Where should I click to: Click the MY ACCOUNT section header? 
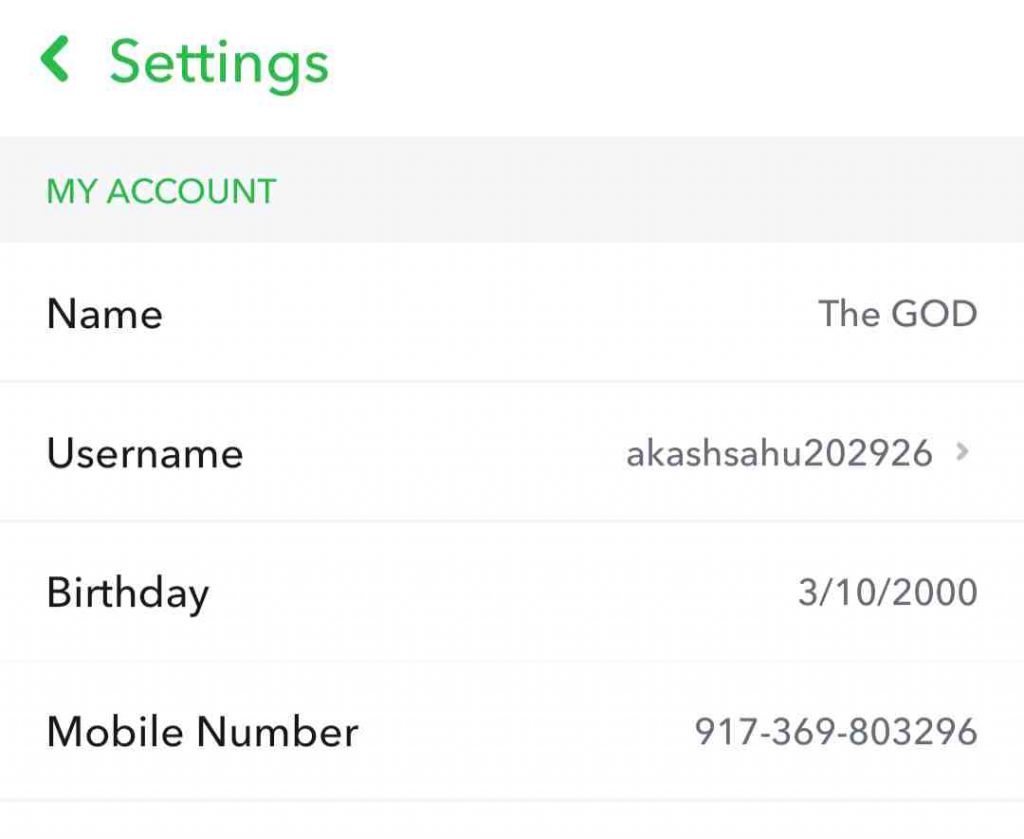[161, 190]
